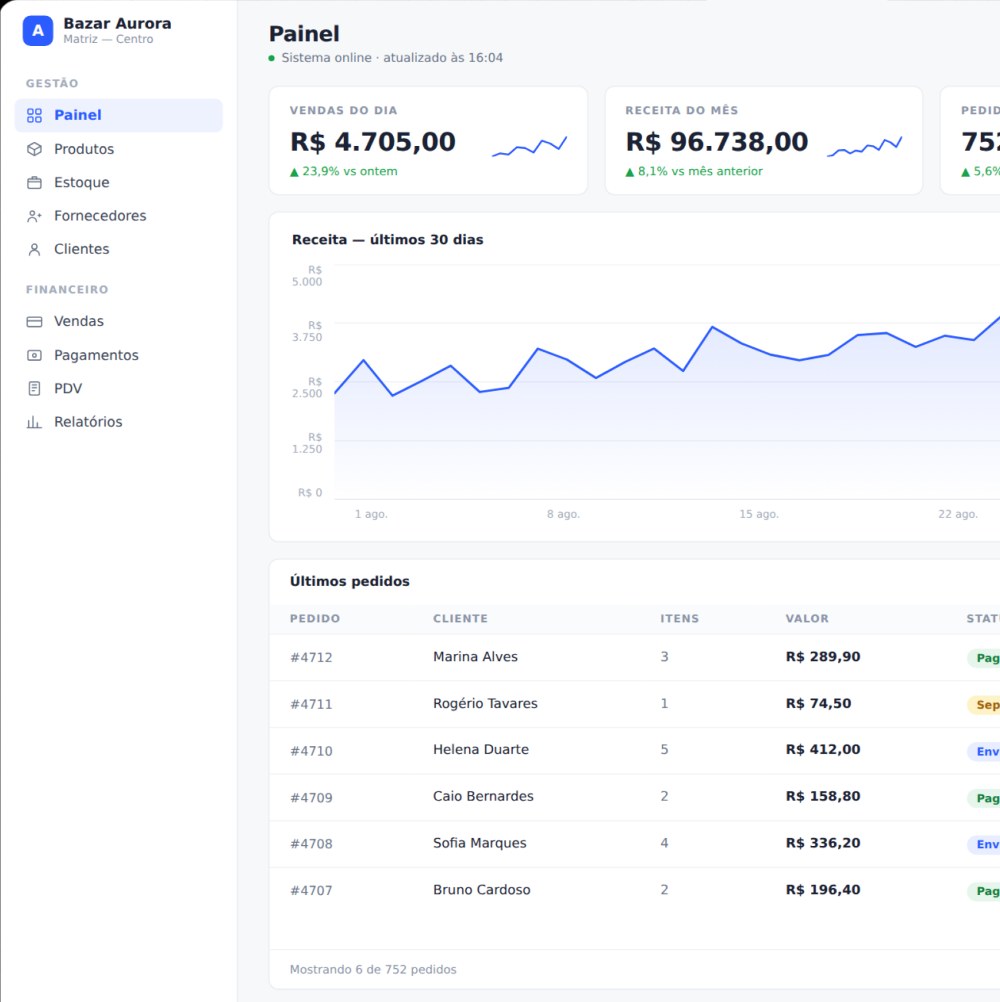1000x1002 pixels.
Task: Click the R$ 4.705,00 daily sales value
Action: pyautogui.click(x=373, y=142)
